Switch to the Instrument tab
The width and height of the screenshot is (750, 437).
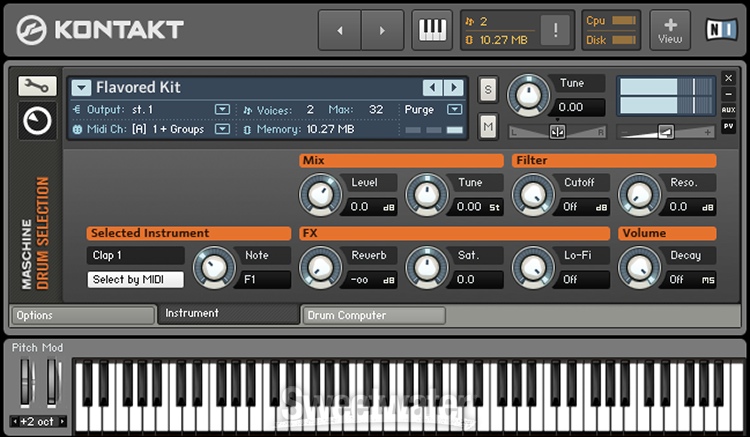pyautogui.click(x=229, y=314)
